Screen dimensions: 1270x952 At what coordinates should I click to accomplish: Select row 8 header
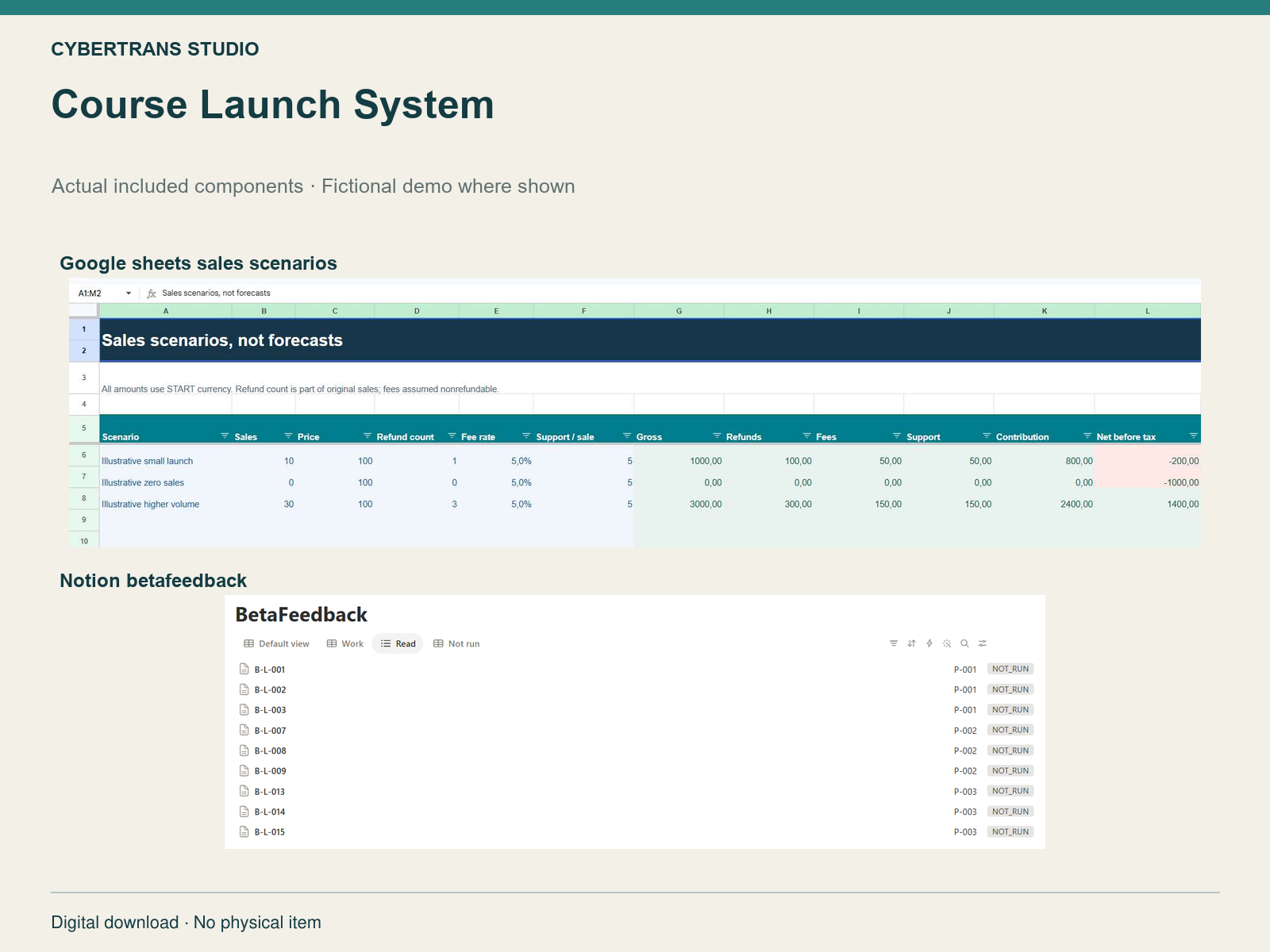pyautogui.click(x=84, y=498)
